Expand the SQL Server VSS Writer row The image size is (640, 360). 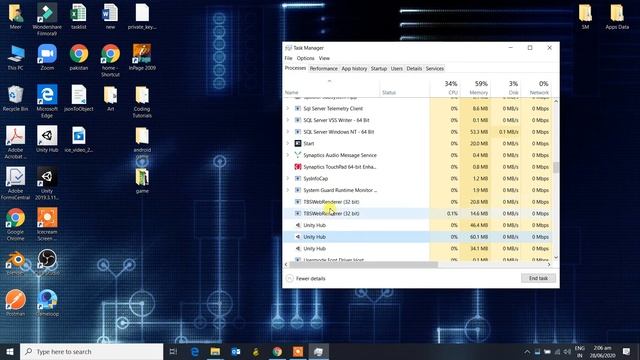pyautogui.click(x=288, y=120)
